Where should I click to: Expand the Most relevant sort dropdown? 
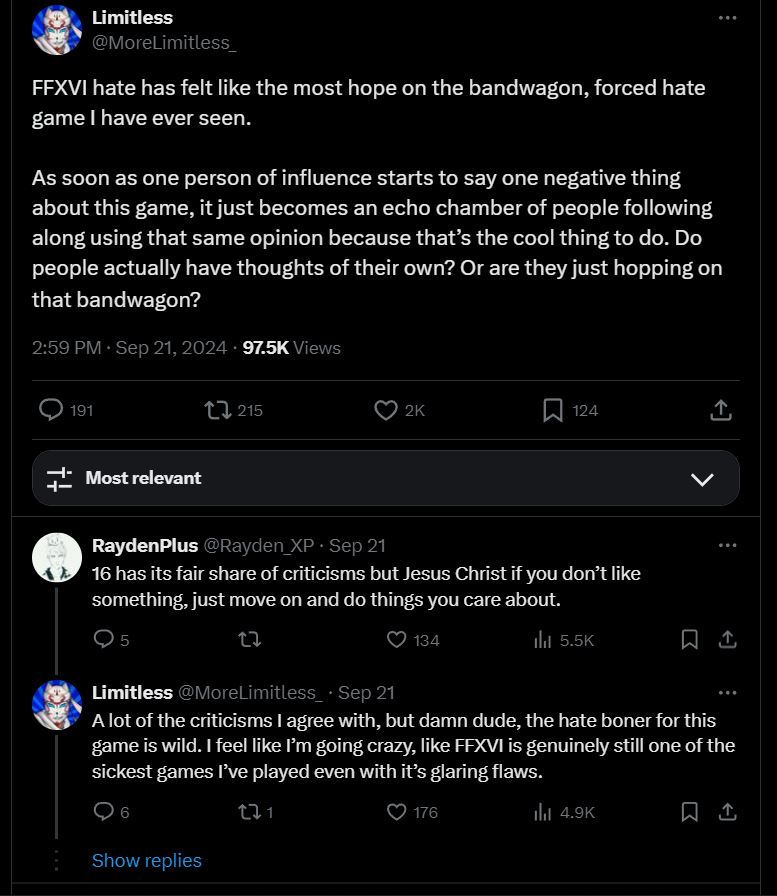click(x=702, y=479)
